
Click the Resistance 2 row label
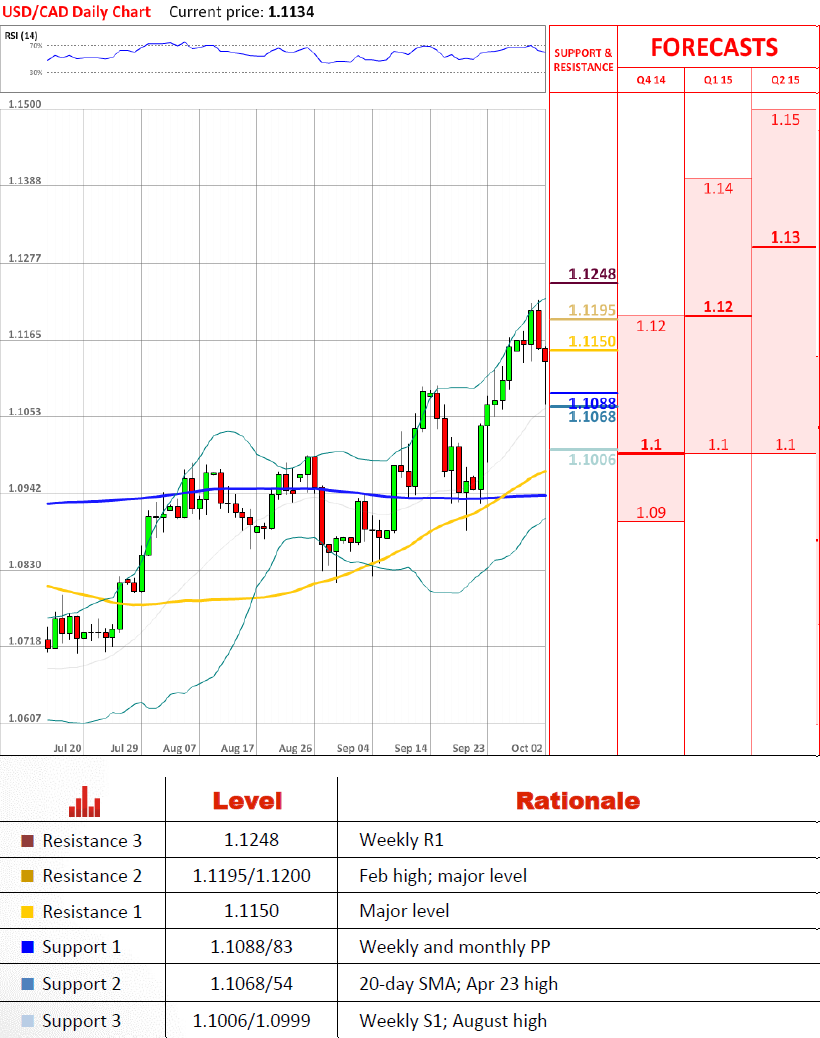92,876
